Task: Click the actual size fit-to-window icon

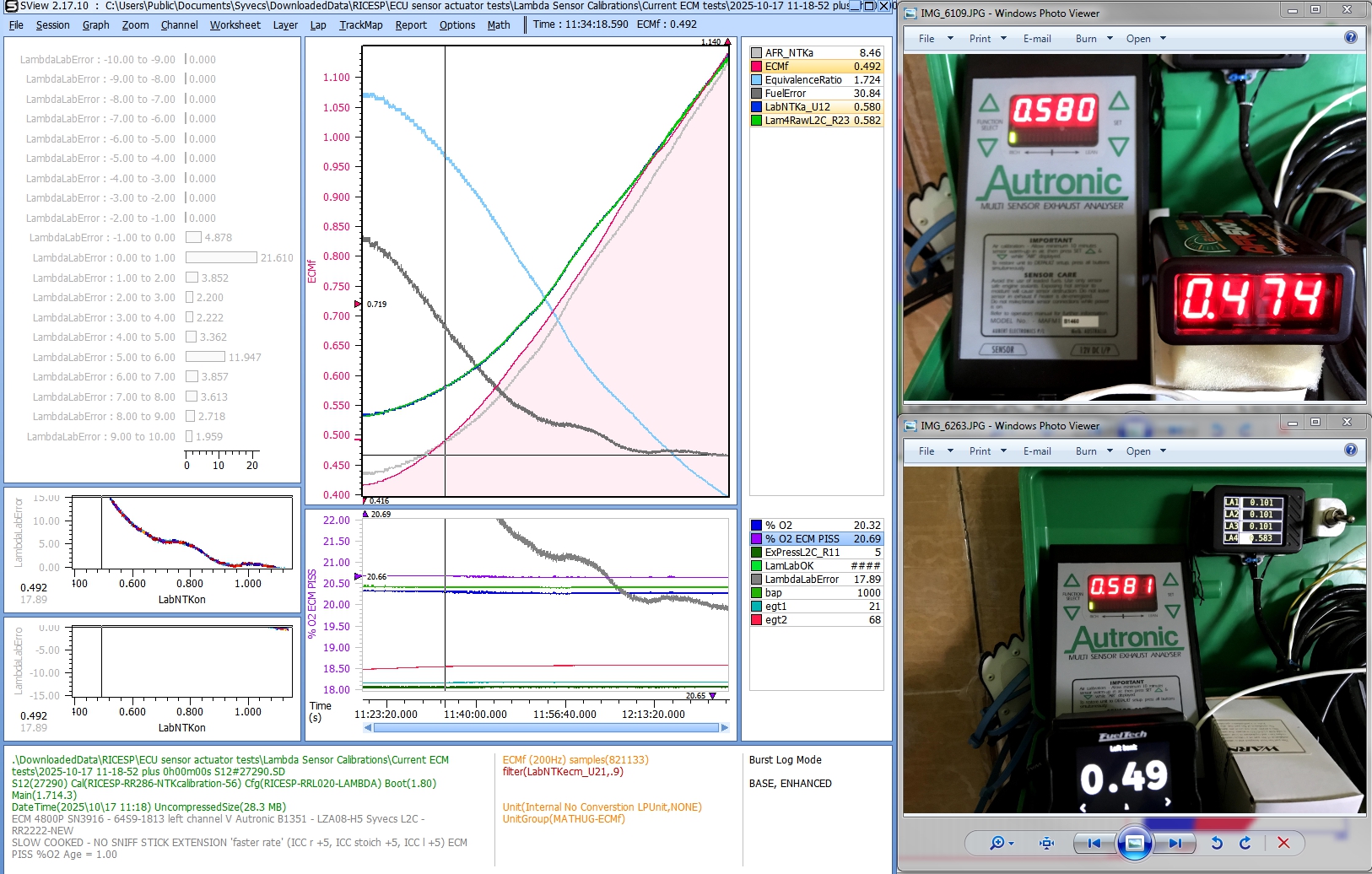Action: pos(1046,843)
